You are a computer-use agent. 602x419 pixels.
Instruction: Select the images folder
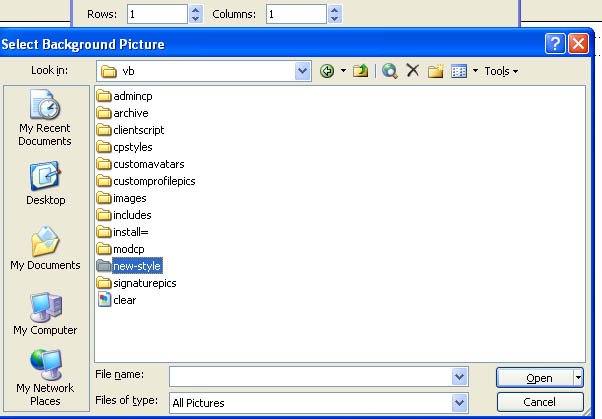click(121, 198)
